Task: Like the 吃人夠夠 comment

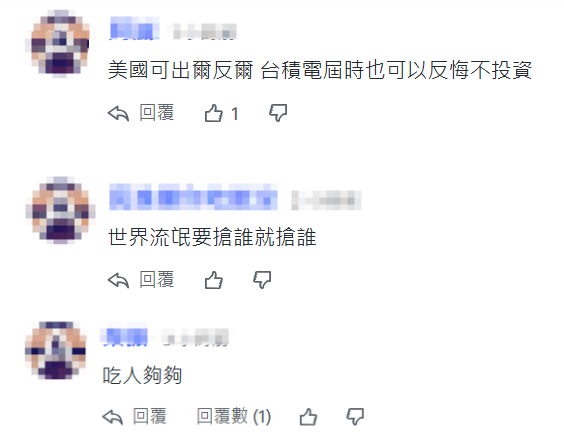Action: pos(308,417)
